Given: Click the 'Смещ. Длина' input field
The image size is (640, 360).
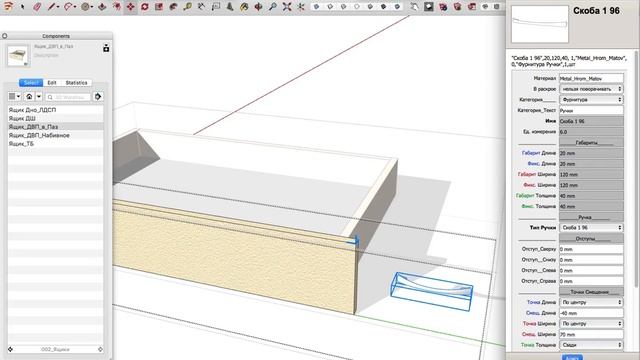Looking at the screenshot, I should 591,313.
